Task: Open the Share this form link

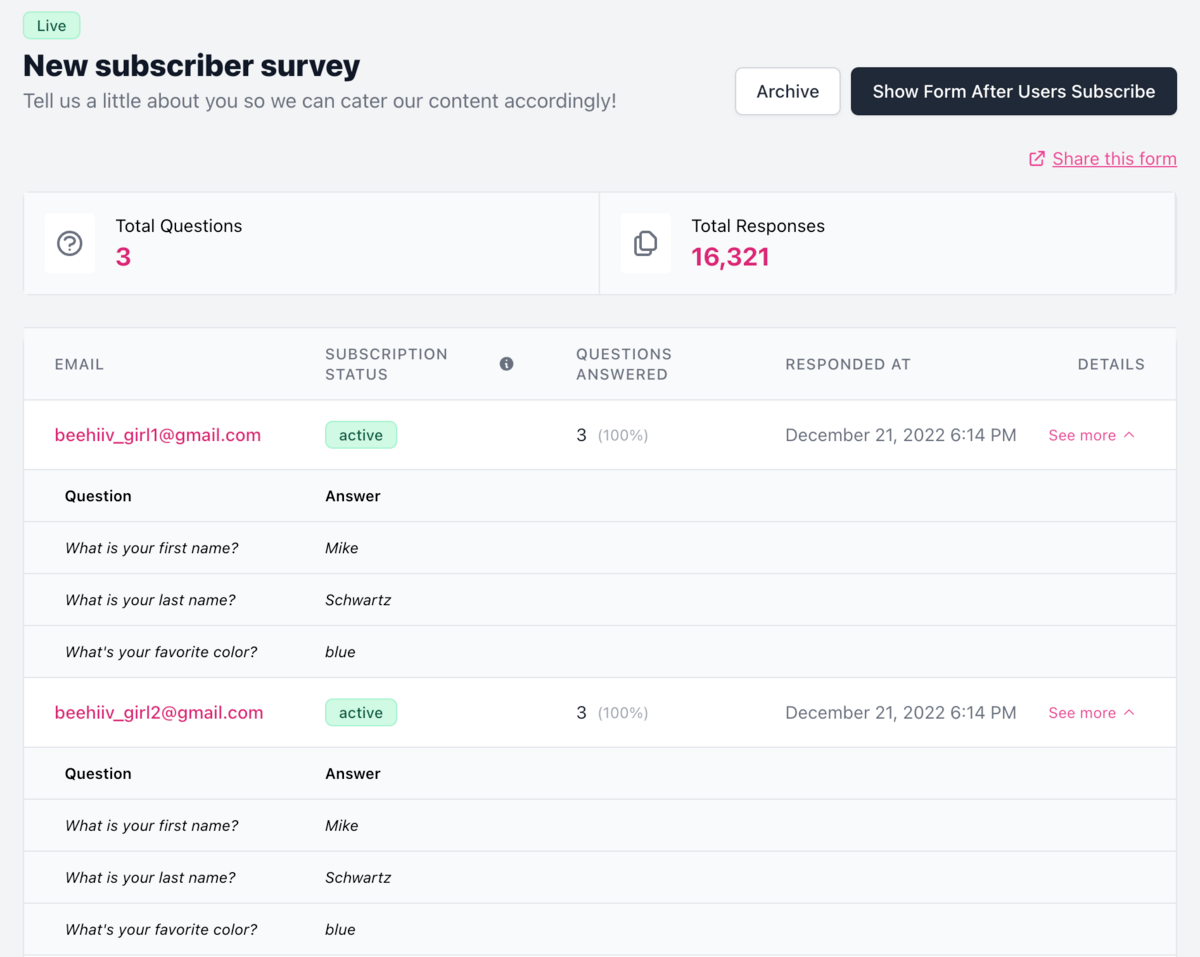Action: [1114, 159]
